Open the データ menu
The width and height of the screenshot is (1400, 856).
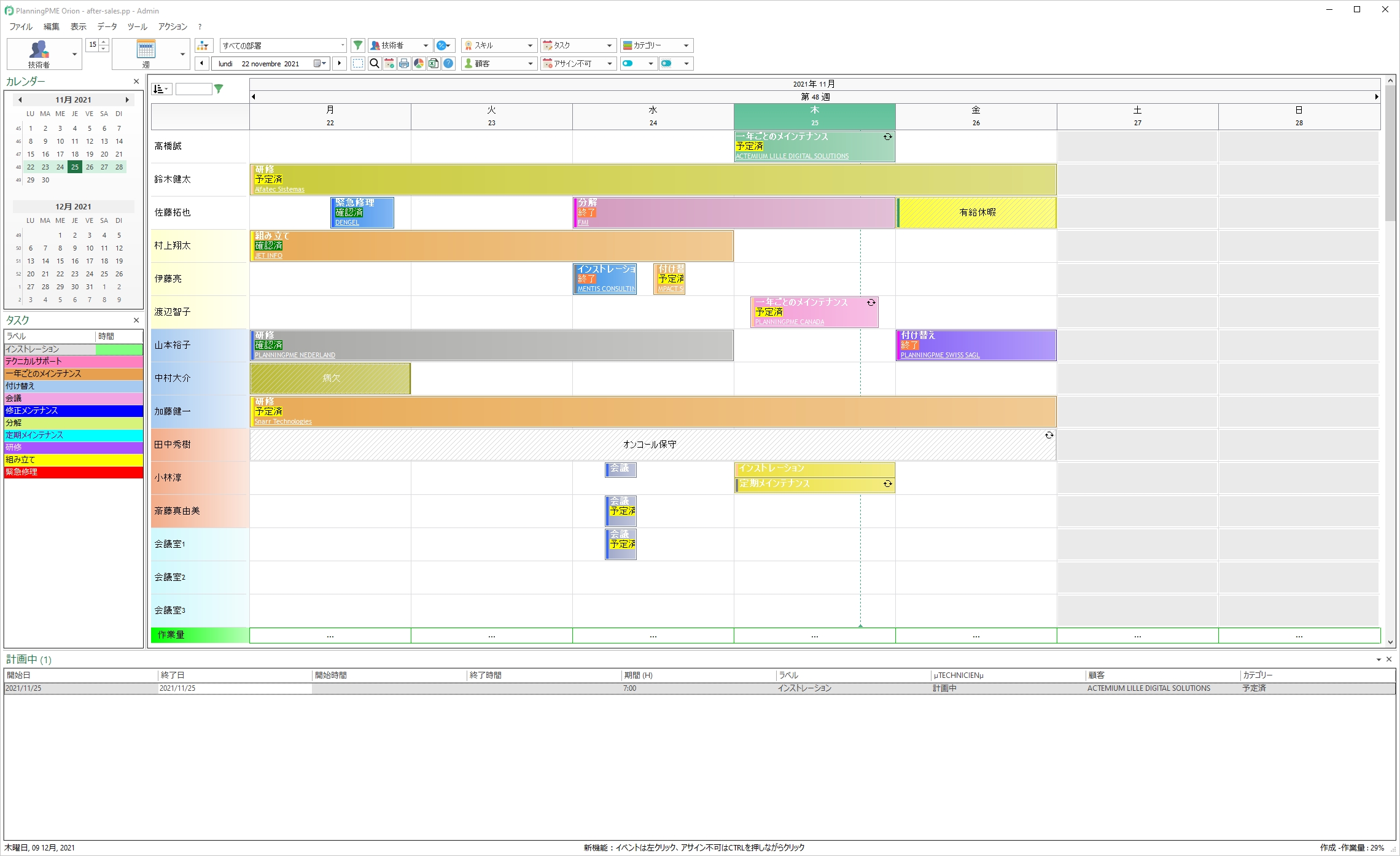pos(107,26)
